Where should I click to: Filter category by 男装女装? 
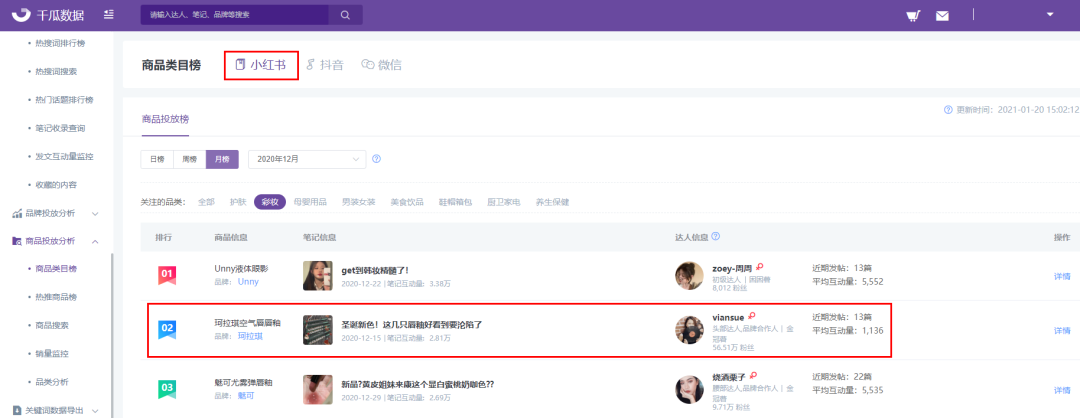click(358, 202)
